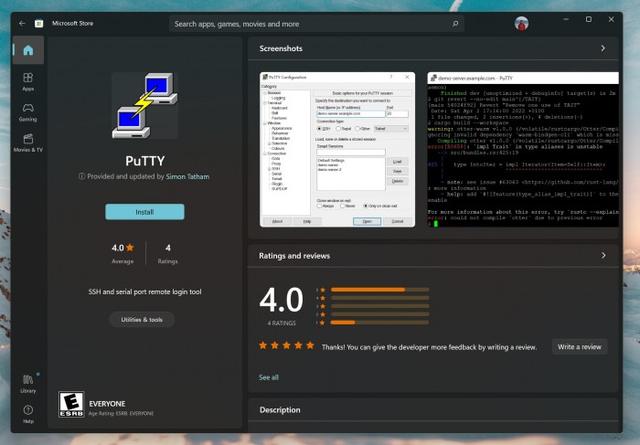Rate with the second star
The image size is (640, 445).
point(275,346)
